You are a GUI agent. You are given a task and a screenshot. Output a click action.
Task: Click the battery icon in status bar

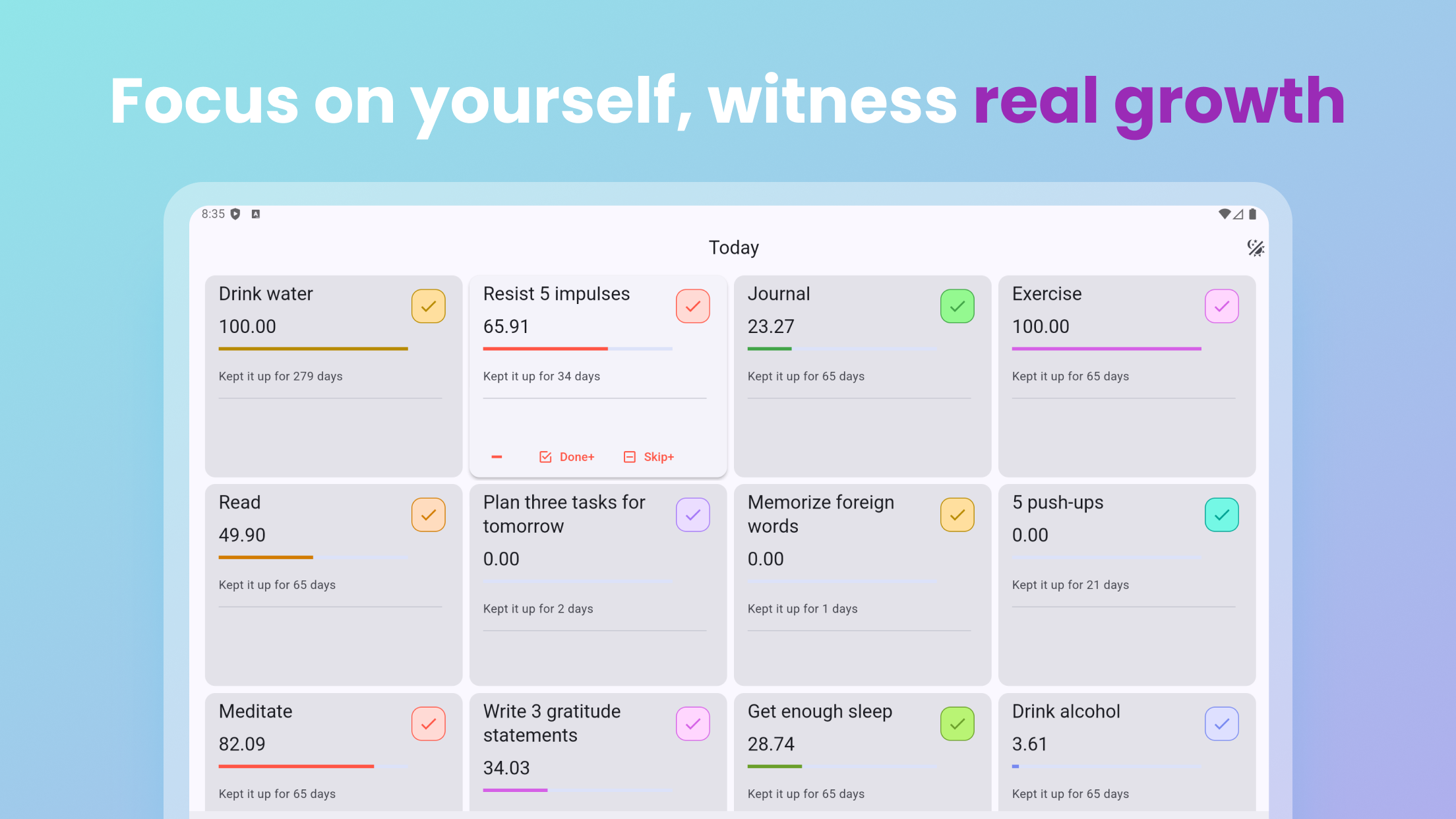click(1252, 214)
